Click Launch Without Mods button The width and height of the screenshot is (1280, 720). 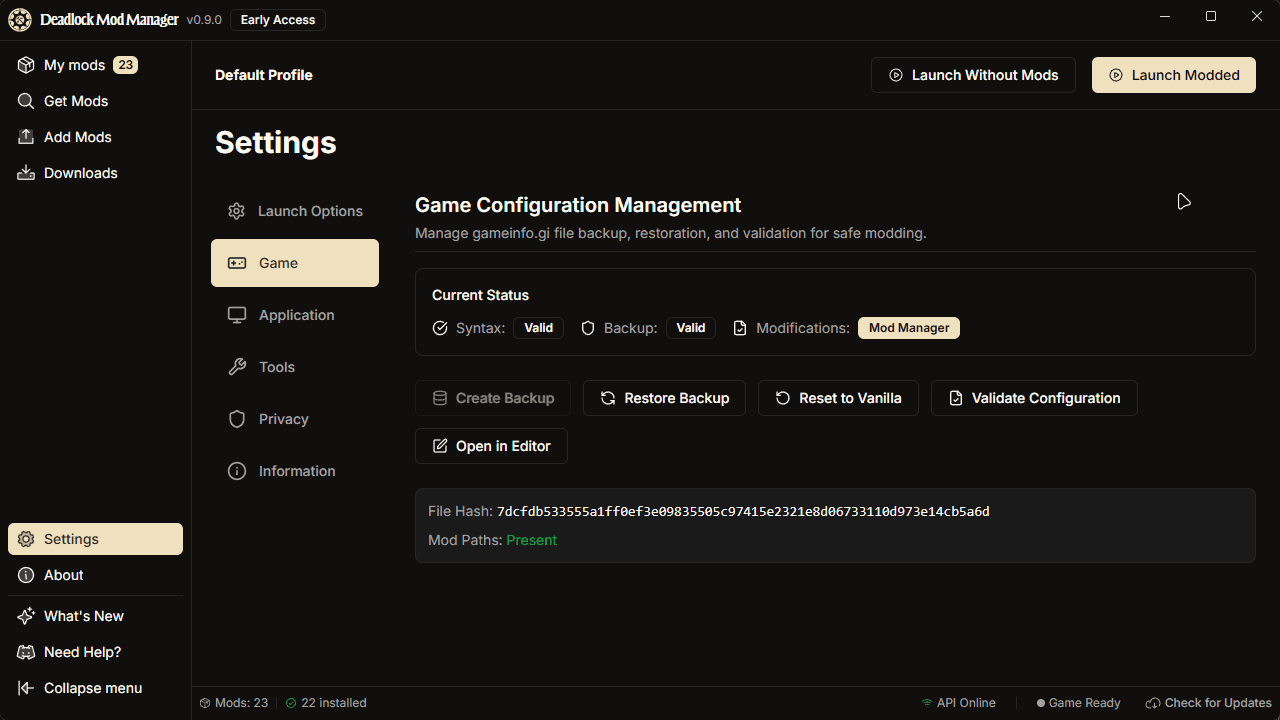tap(973, 75)
